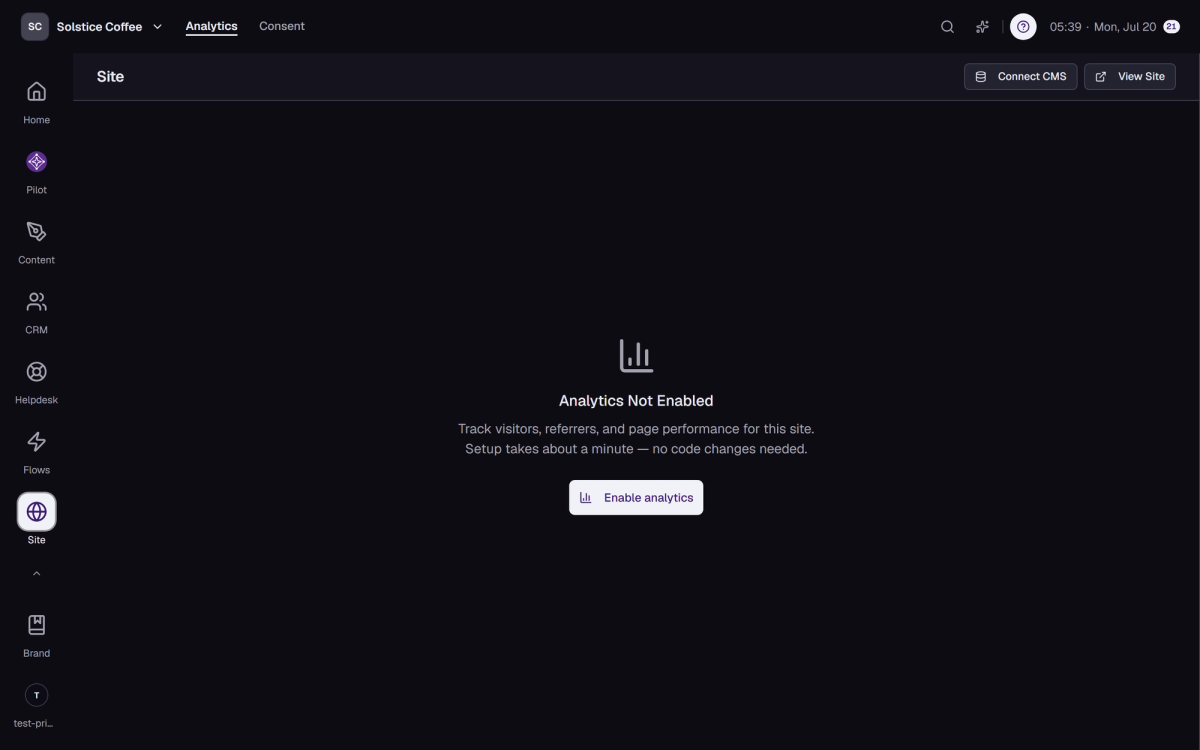Viewport: 1200px width, 750px height.
Task: Switch to the Analytics tab
Action: click(x=211, y=26)
